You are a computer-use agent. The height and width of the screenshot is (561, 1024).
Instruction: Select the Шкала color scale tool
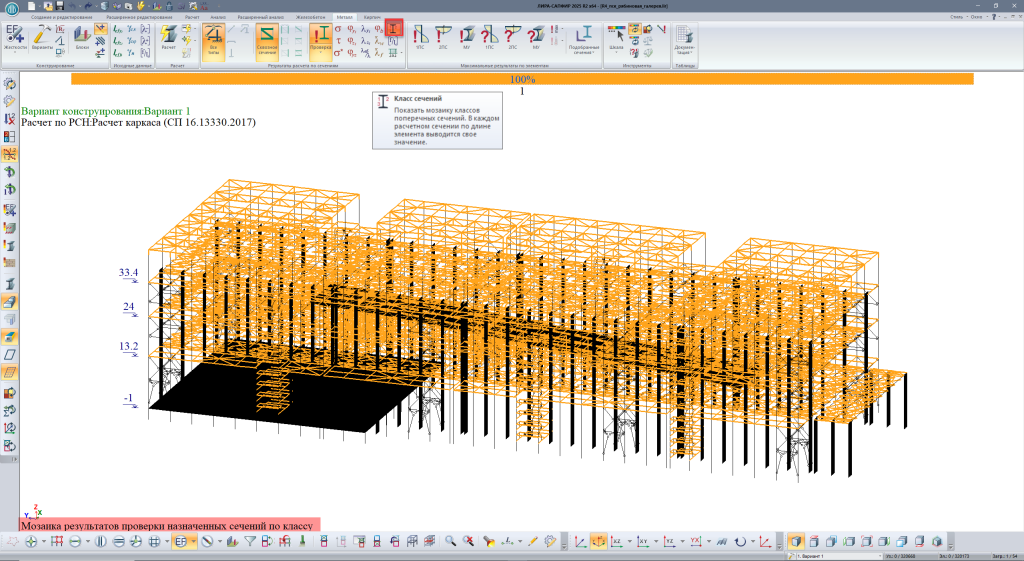615,38
